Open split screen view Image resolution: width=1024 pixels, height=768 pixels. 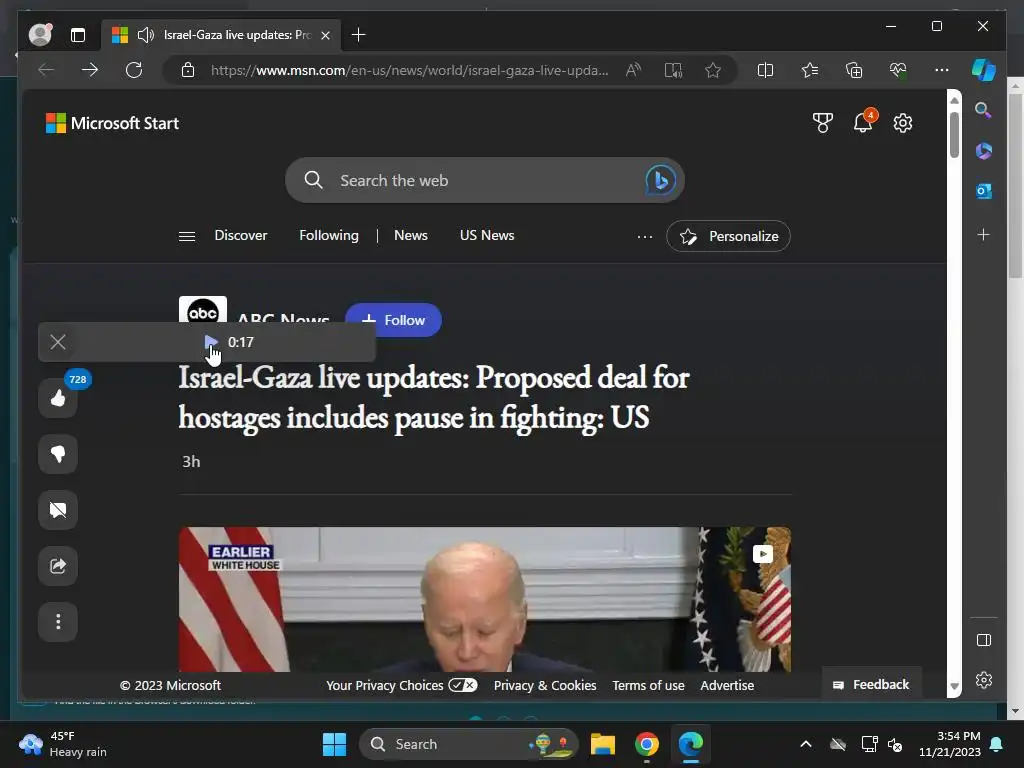coord(765,70)
